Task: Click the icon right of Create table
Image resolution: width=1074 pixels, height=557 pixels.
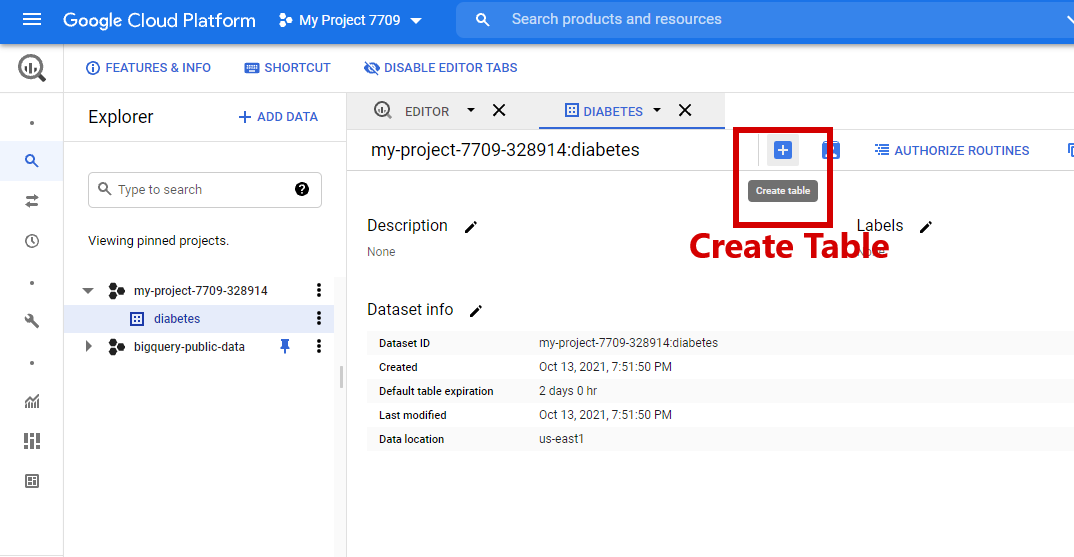Action: (831, 150)
